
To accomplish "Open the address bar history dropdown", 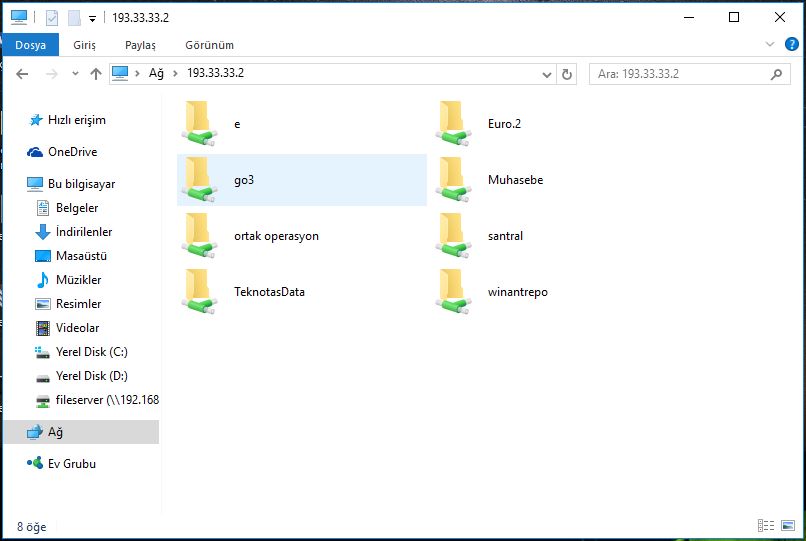I will click(547, 74).
